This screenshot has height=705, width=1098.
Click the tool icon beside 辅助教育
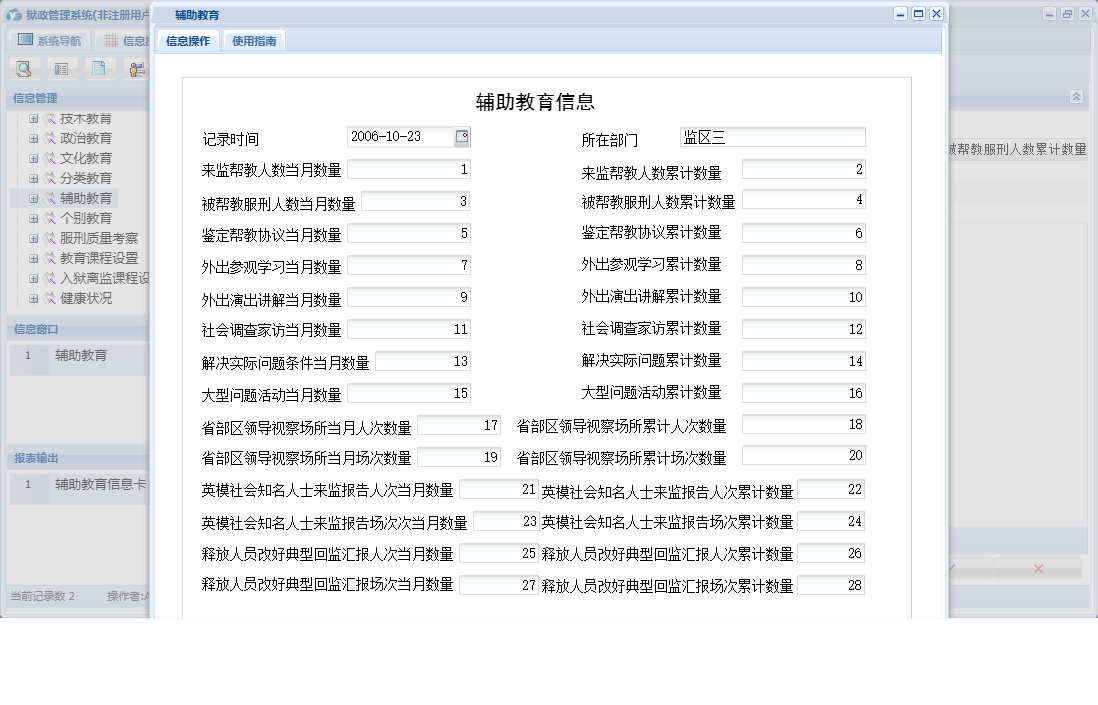click(49, 198)
